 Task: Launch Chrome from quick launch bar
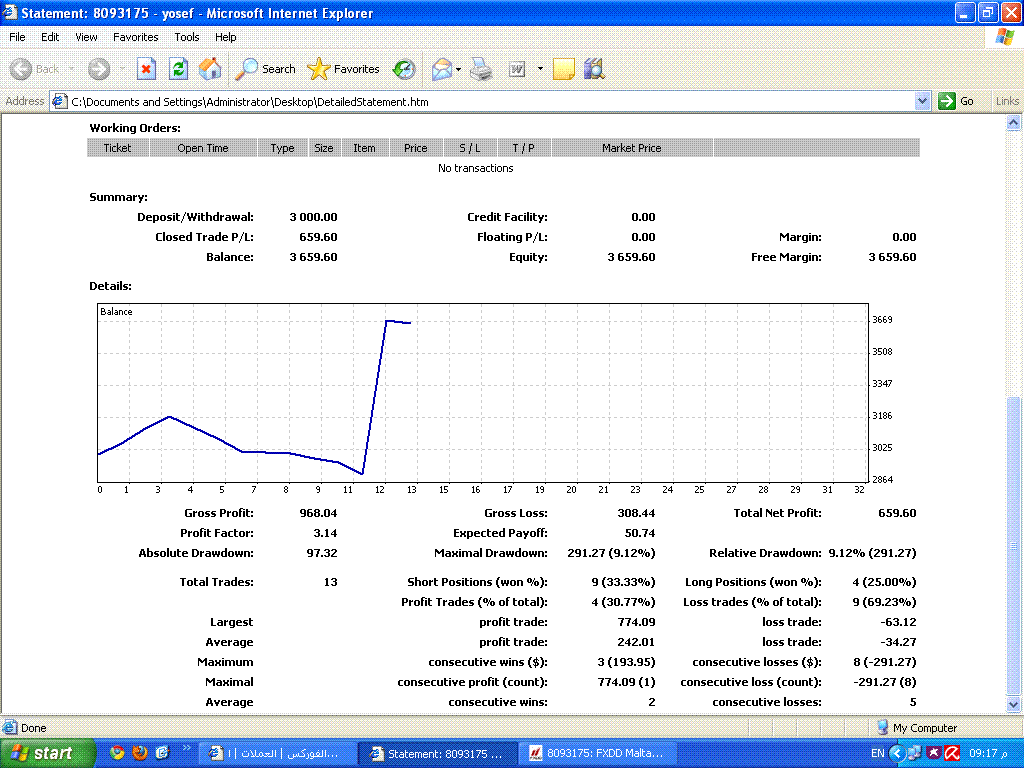(x=117, y=752)
